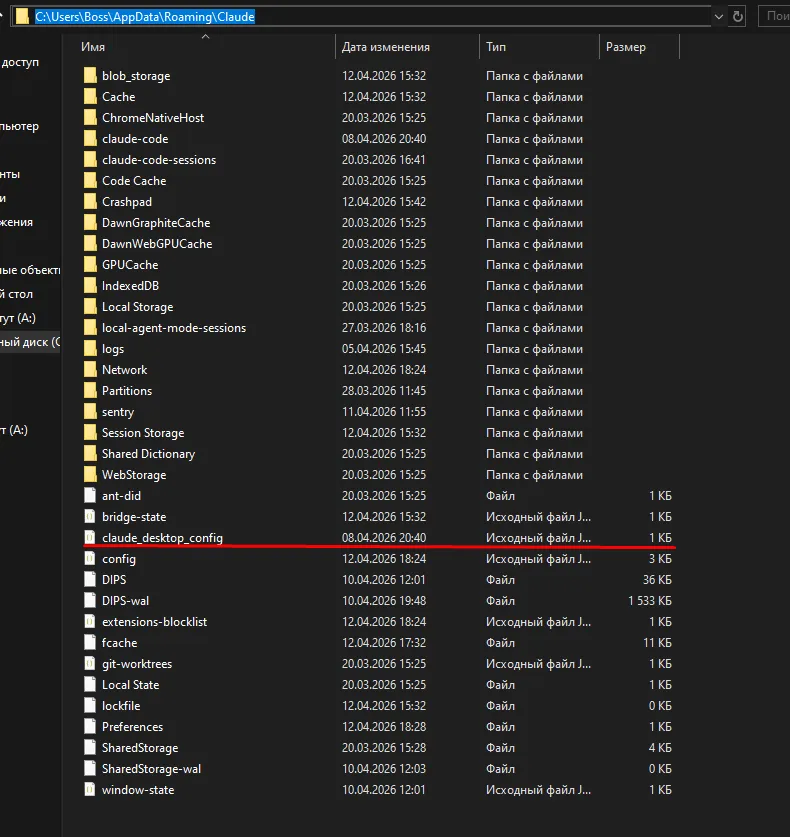790x837 pixels.
Task: Open the desktop entry ending 'стол'
Action: click(x=17, y=294)
